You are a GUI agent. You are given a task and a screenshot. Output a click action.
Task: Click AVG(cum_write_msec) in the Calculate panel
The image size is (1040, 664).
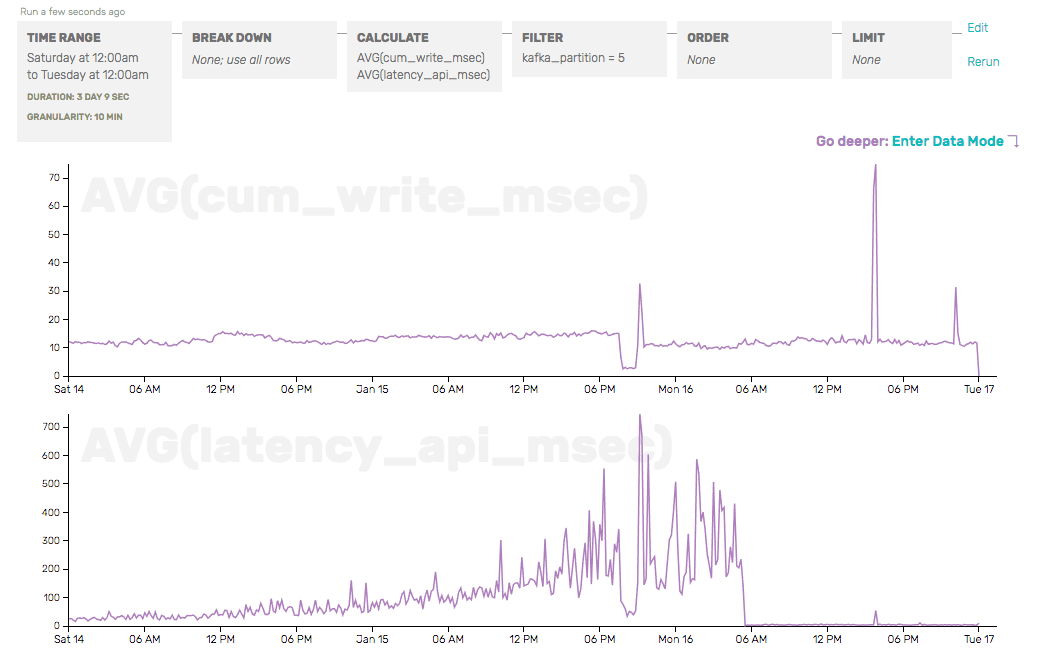[420, 58]
